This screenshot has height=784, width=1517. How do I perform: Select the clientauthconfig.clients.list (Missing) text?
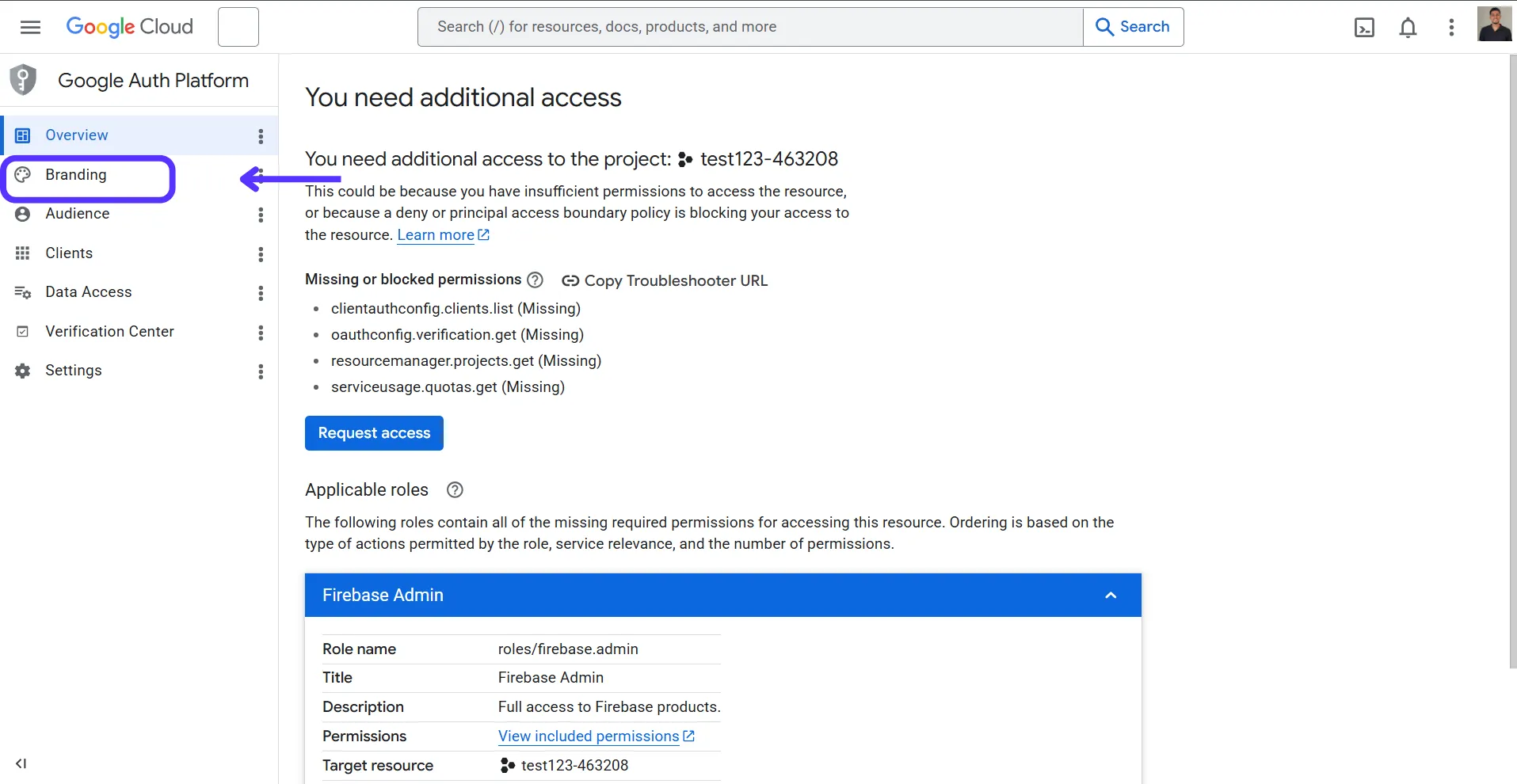click(455, 309)
